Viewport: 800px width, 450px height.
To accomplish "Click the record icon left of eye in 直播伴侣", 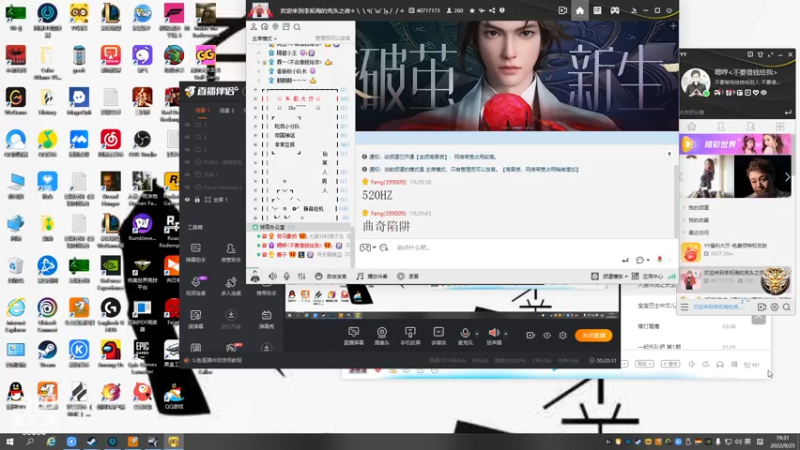I will click(530, 335).
